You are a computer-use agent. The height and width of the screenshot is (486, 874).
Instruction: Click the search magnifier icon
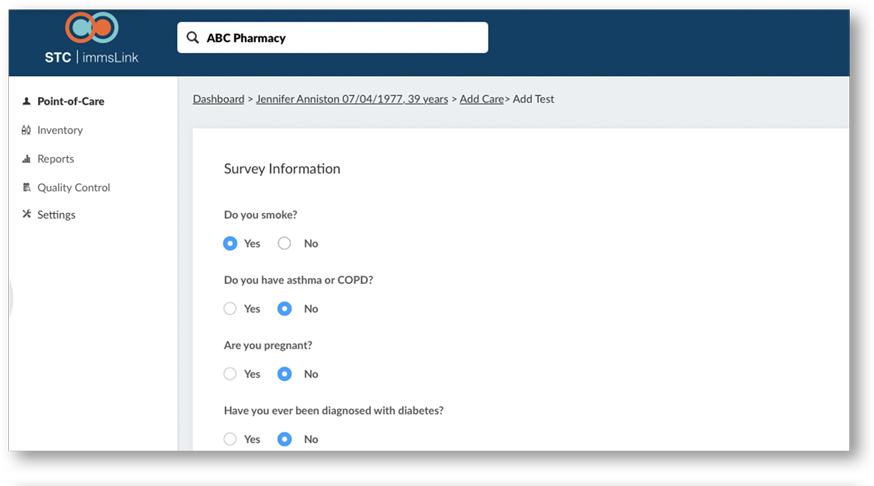click(x=192, y=37)
